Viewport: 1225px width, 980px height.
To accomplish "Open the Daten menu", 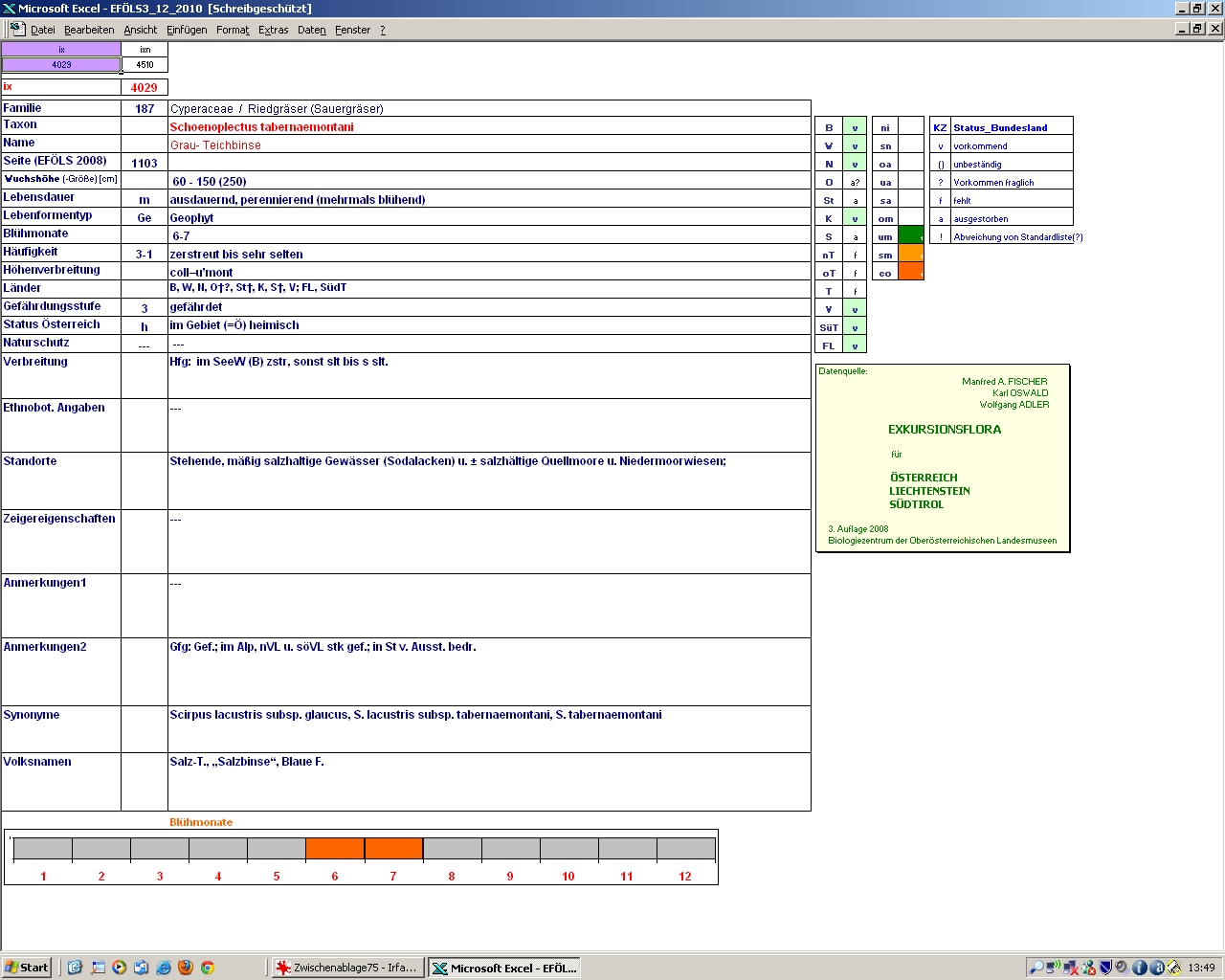I will click(x=312, y=30).
